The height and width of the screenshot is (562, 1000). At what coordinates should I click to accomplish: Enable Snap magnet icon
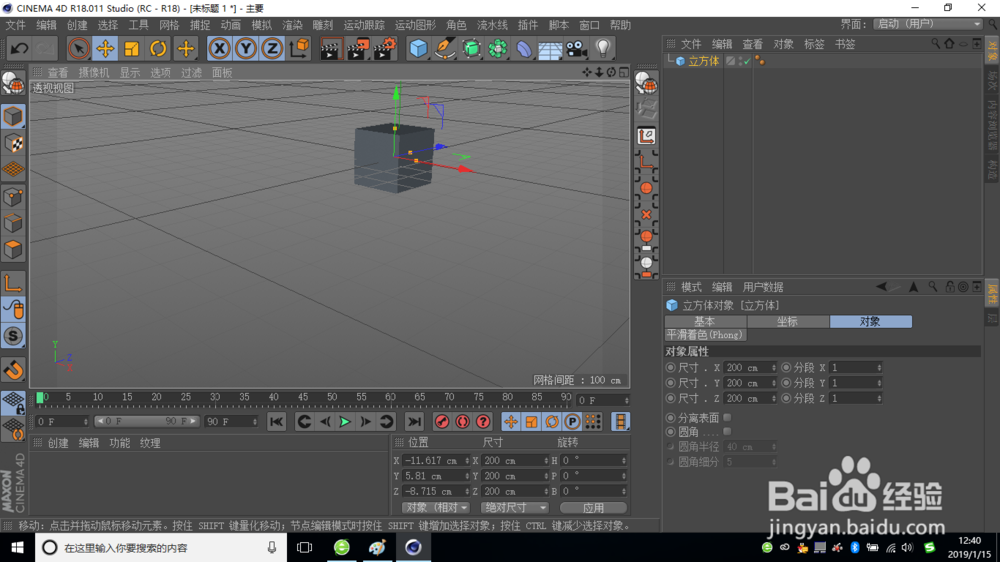click(13, 370)
